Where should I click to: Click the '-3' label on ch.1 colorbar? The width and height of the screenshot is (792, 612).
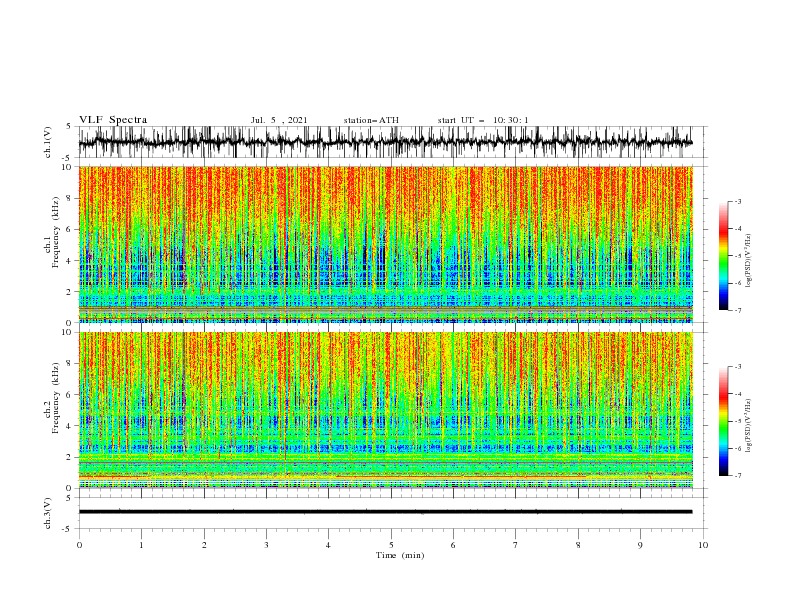point(738,201)
